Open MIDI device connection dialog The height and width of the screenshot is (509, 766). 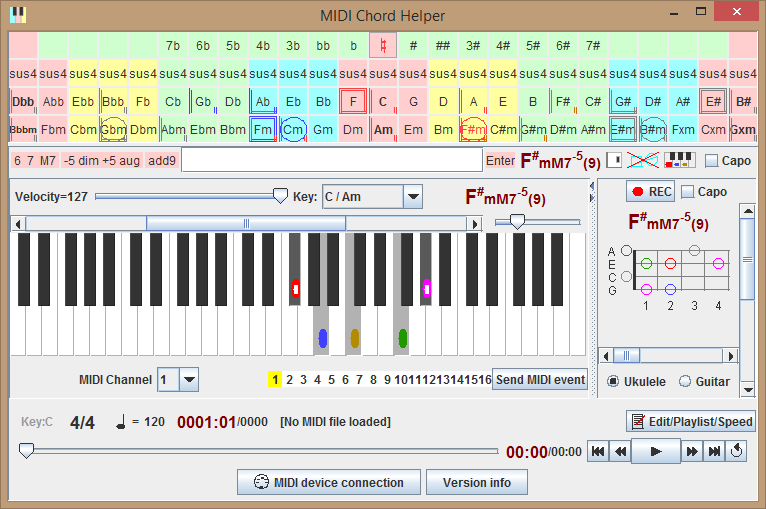coord(329,483)
